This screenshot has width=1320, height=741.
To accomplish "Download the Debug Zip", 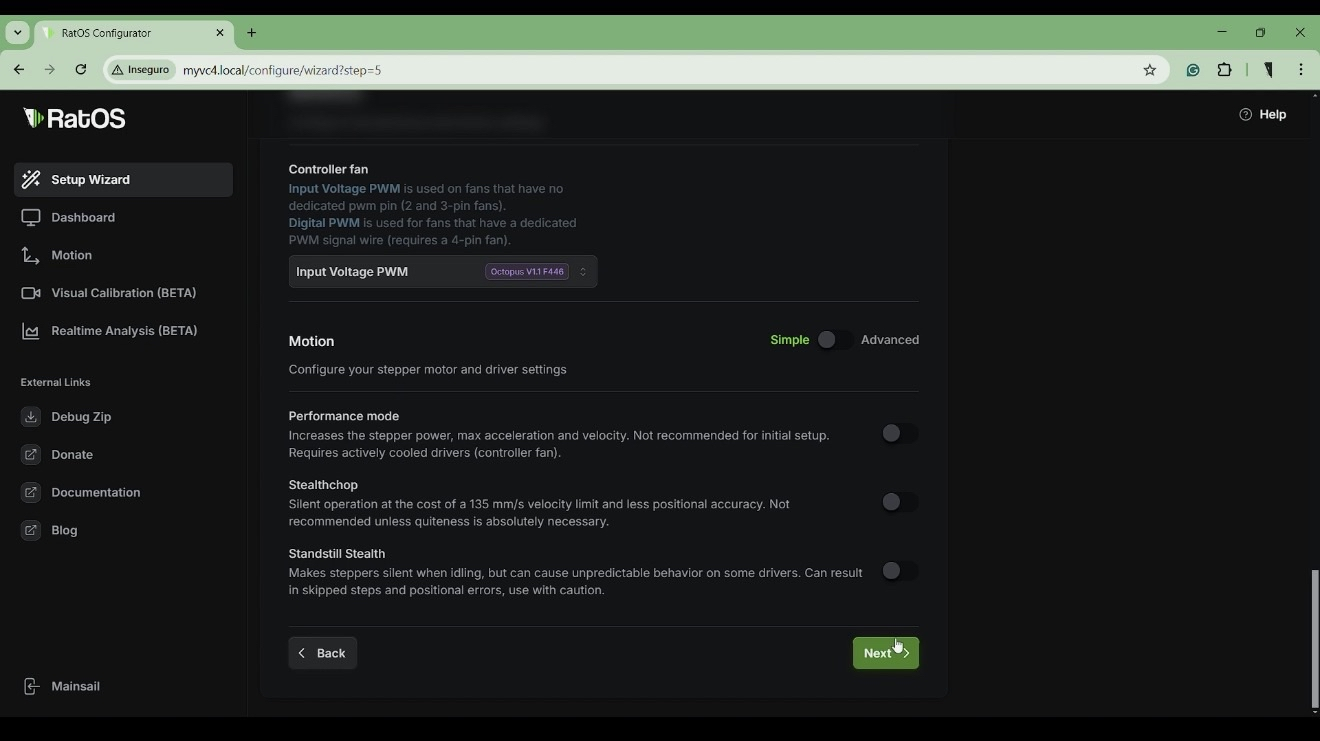I will 81,417.
